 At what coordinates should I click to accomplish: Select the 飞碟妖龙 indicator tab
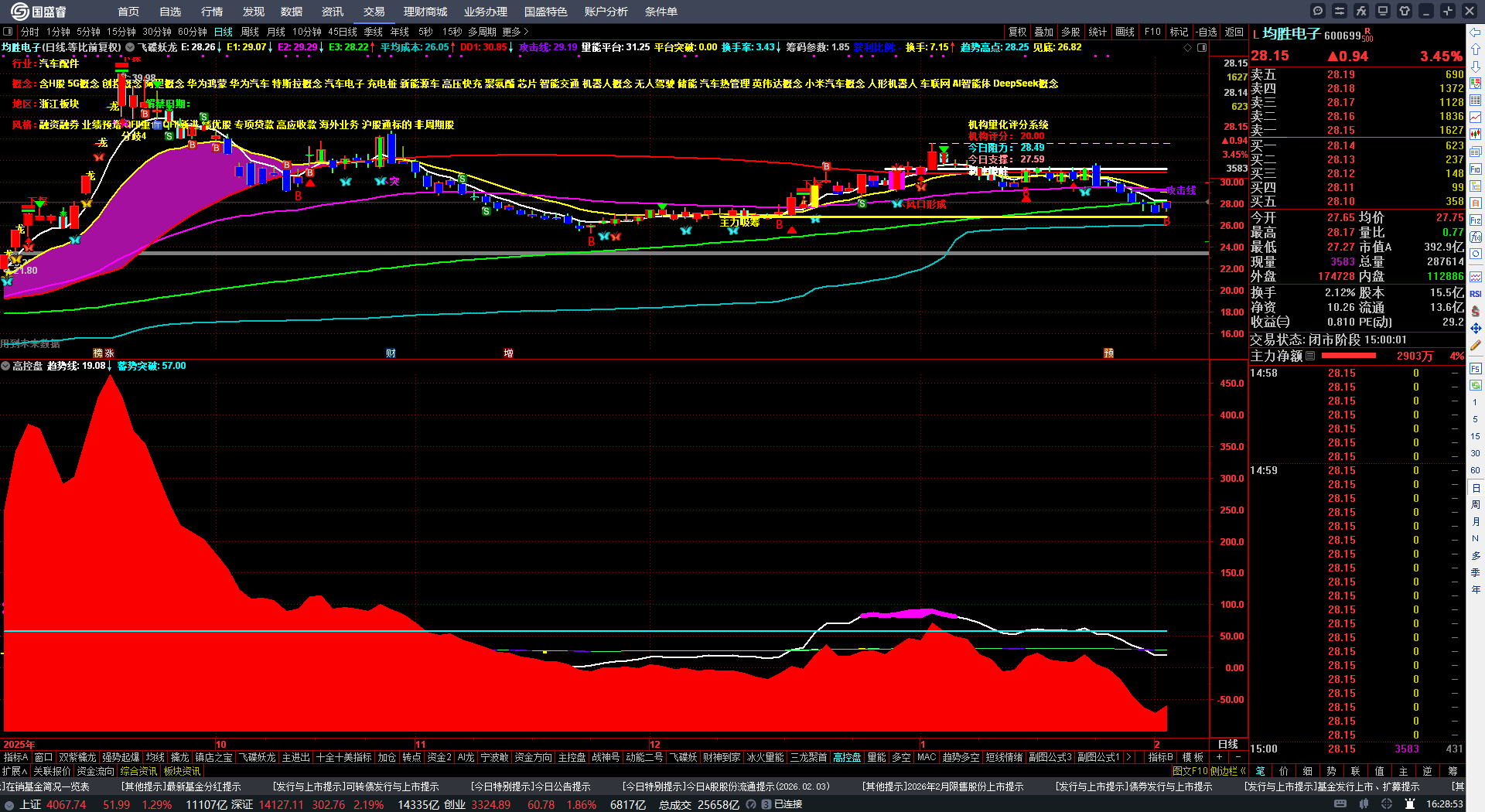point(257,757)
